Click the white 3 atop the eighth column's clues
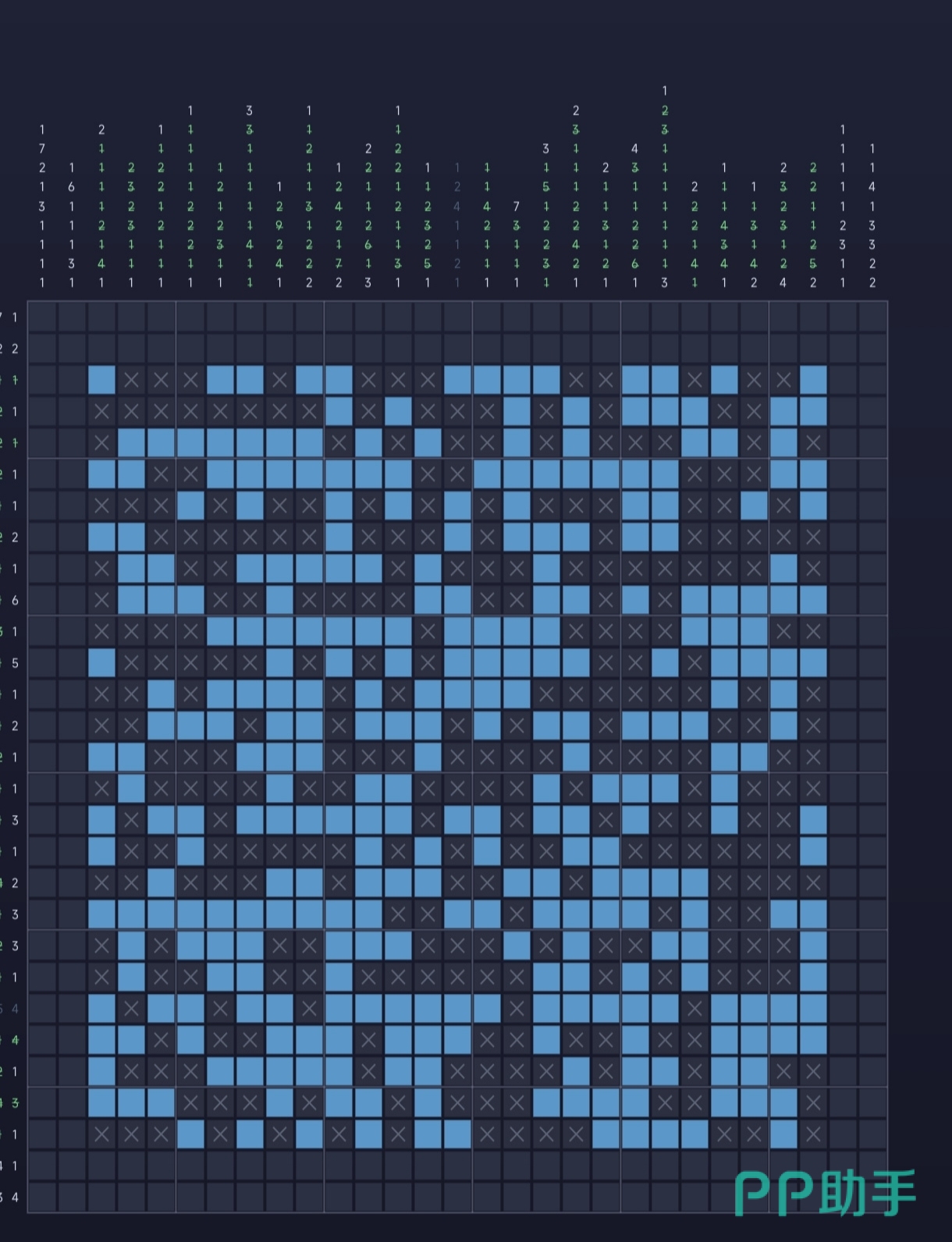952x1242 pixels. (250, 111)
